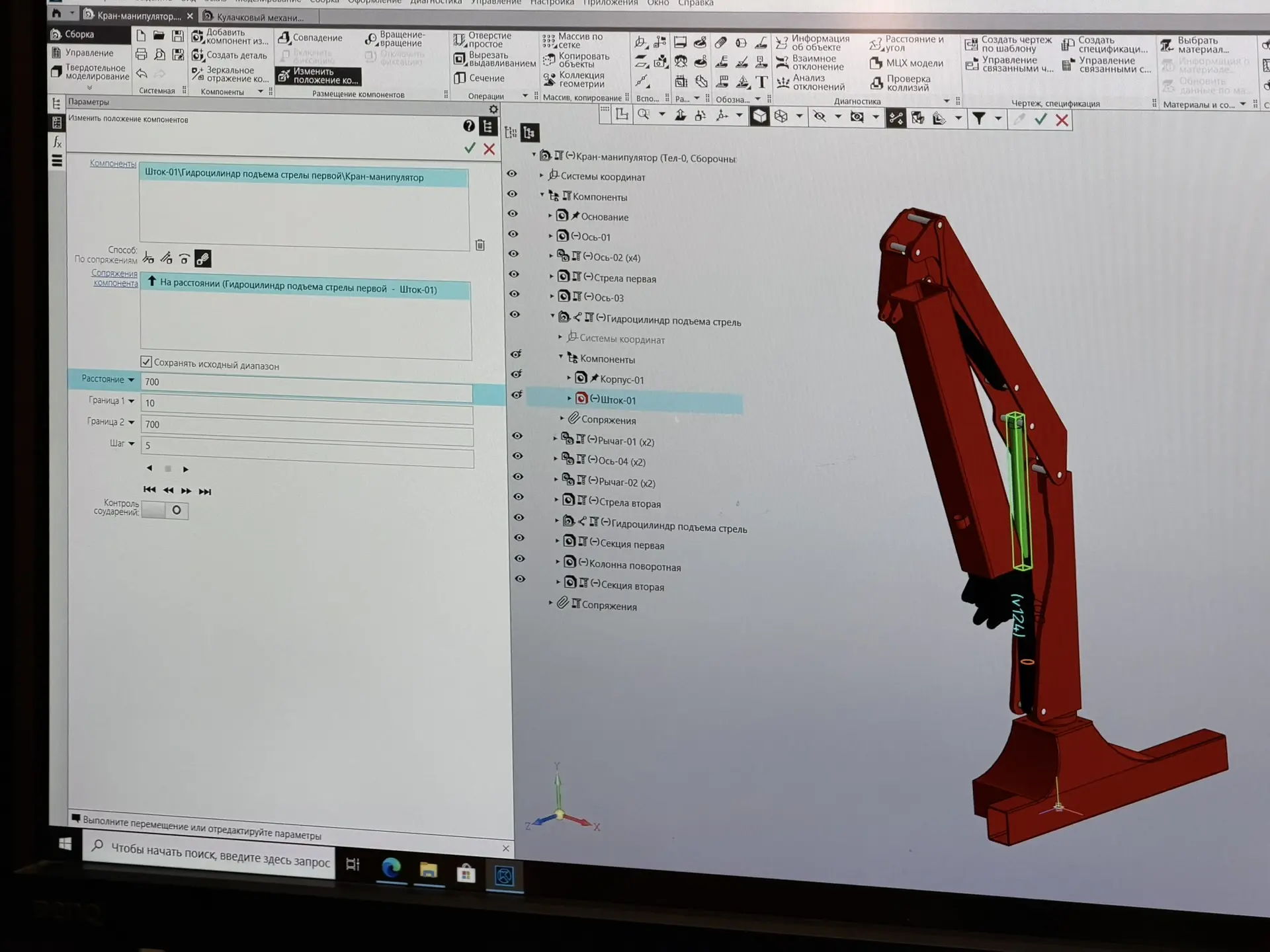This screenshot has width=1270, height=952.
Task: Click Выбрать материал tool
Action: click(x=1195, y=45)
